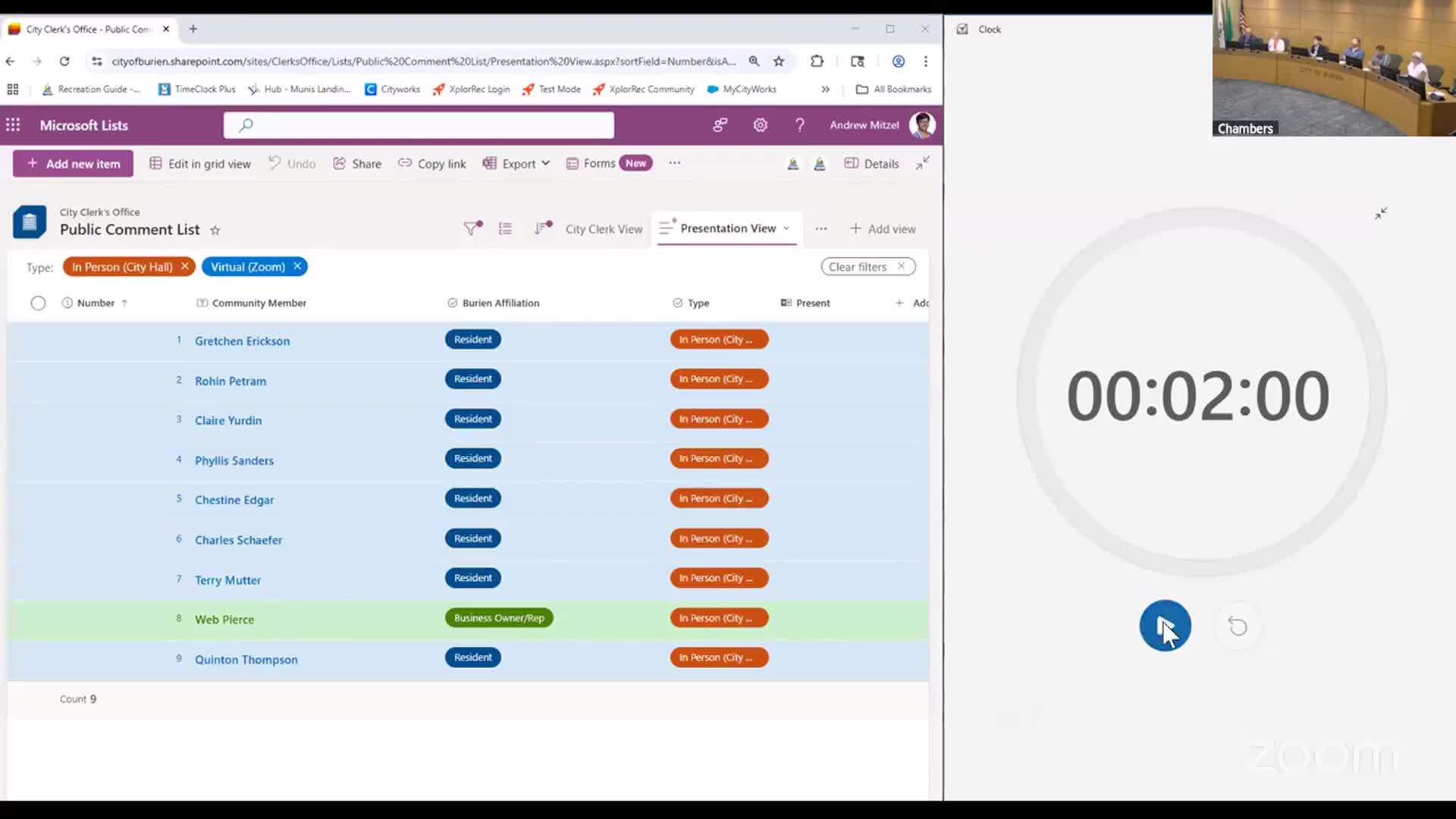
Task: Show more bookmarks overflow chevron
Action: (825, 89)
